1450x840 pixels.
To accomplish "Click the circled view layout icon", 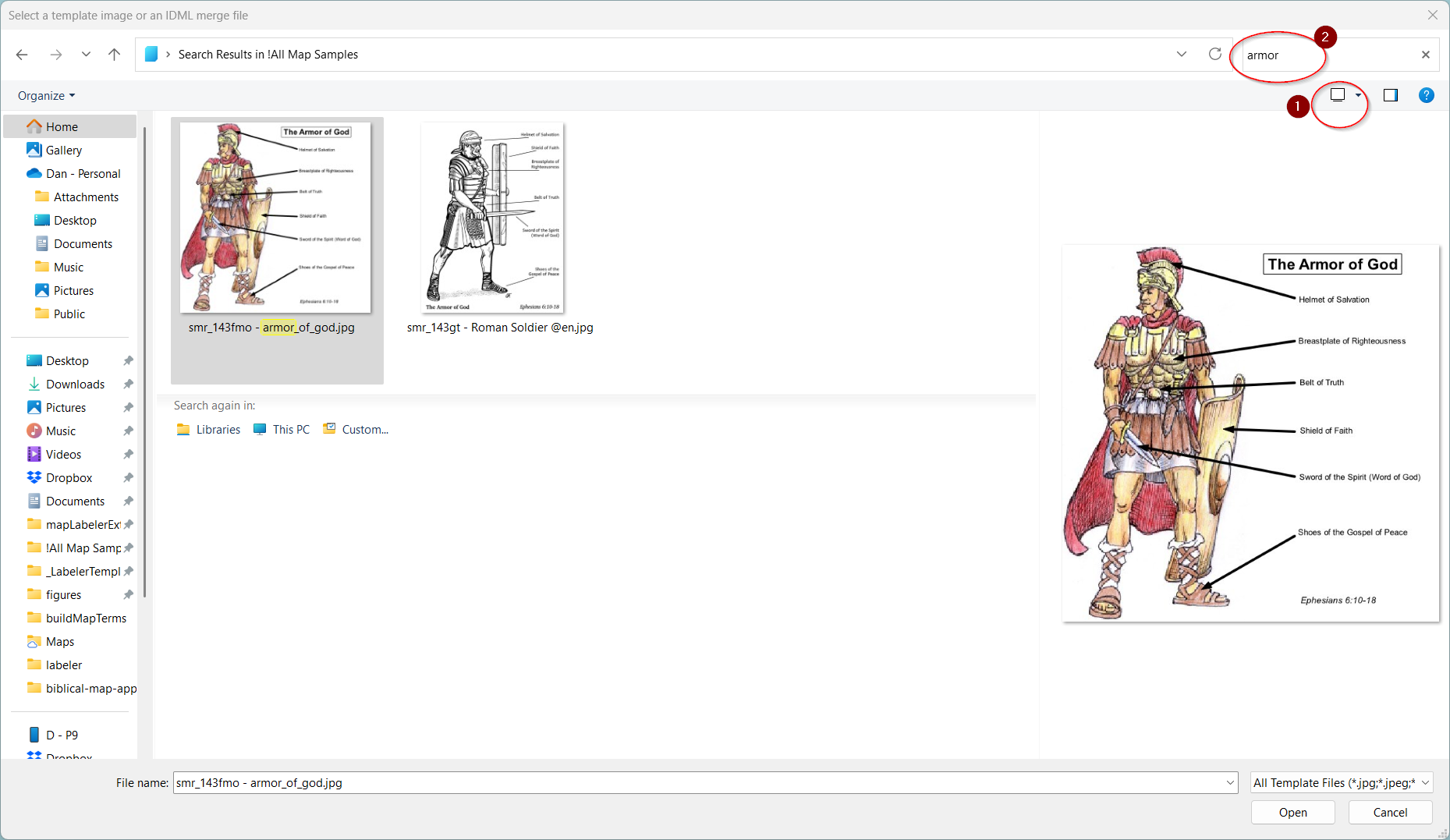I will (1337, 94).
